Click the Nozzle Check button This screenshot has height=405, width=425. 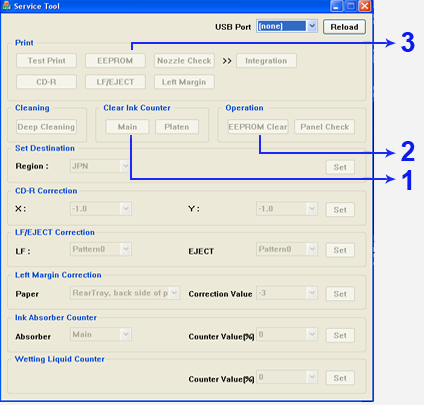tap(184, 61)
